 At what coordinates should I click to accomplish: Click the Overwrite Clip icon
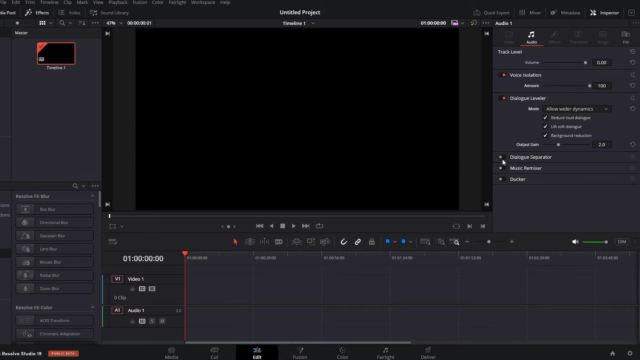[x=311, y=242]
